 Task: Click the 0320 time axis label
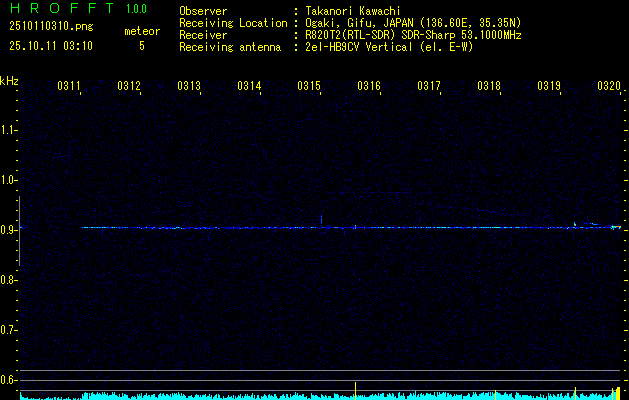(609, 86)
